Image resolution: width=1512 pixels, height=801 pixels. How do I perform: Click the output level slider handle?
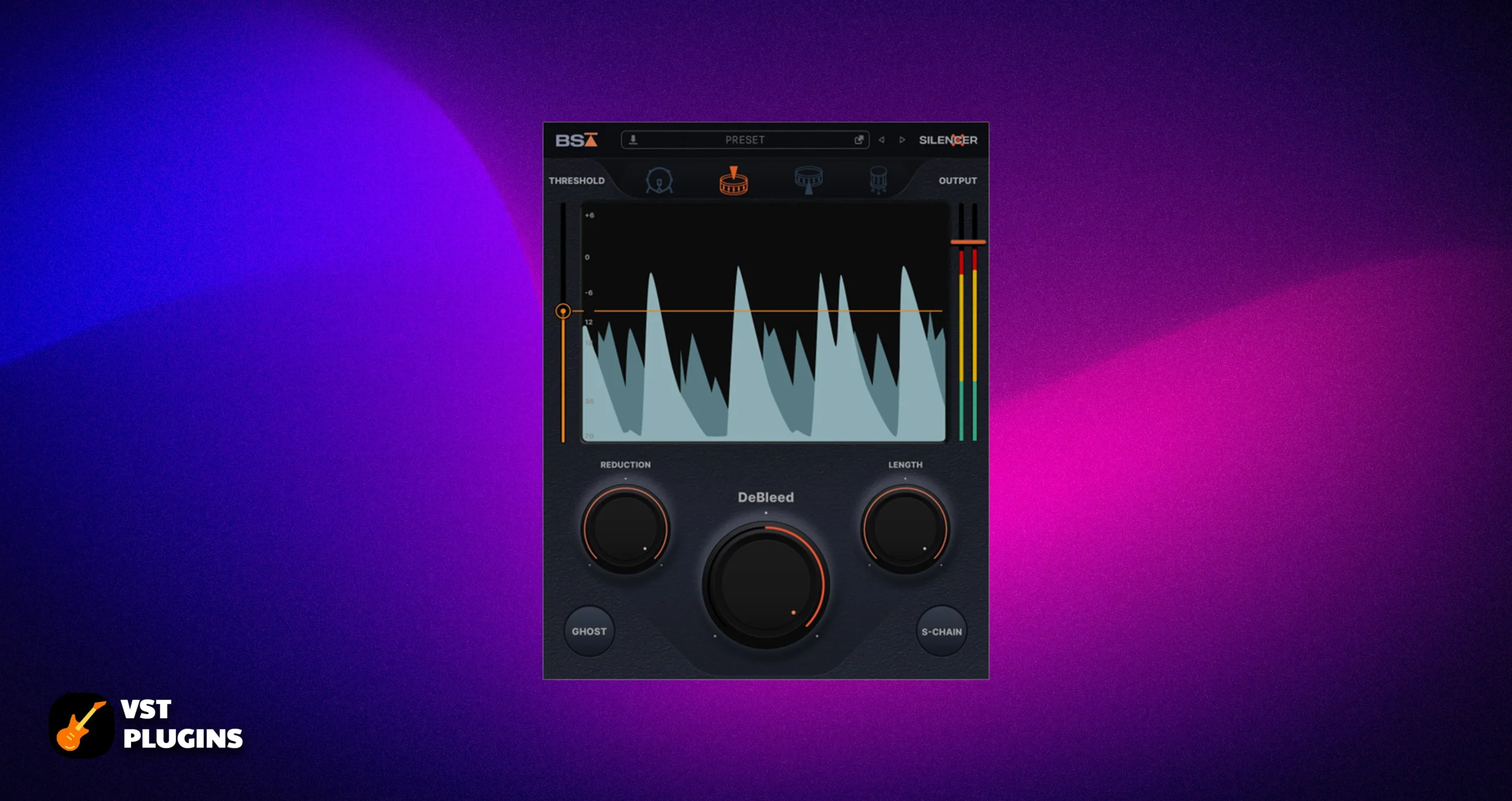pos(967,242)
